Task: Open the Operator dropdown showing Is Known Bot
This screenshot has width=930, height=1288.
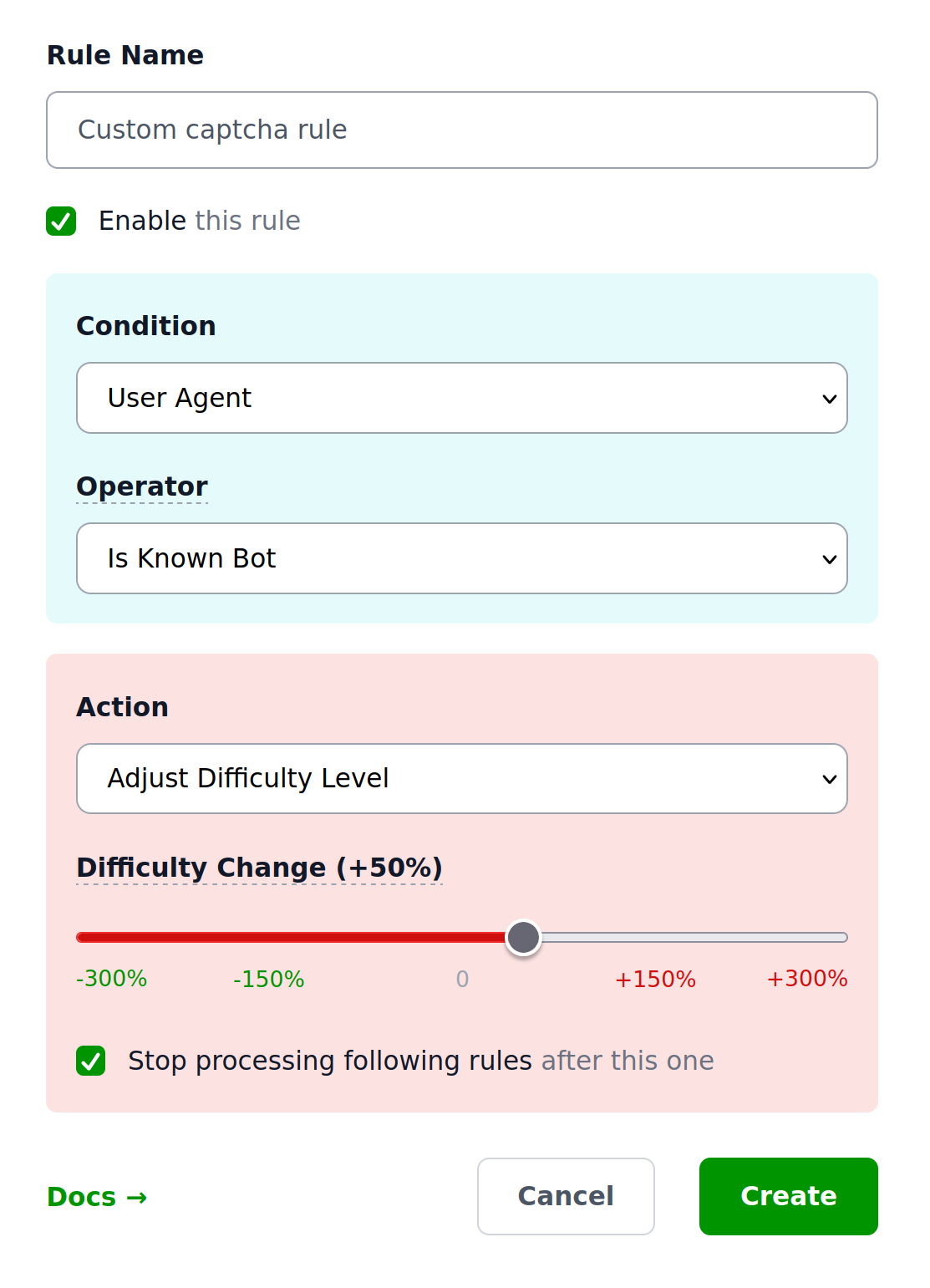Action: (462, 557)
